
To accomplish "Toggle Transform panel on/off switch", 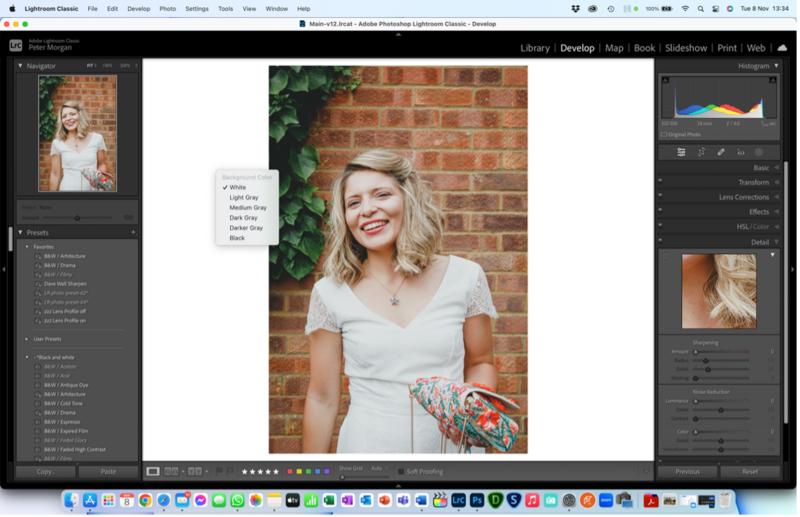I will click(x=661, y=180).
